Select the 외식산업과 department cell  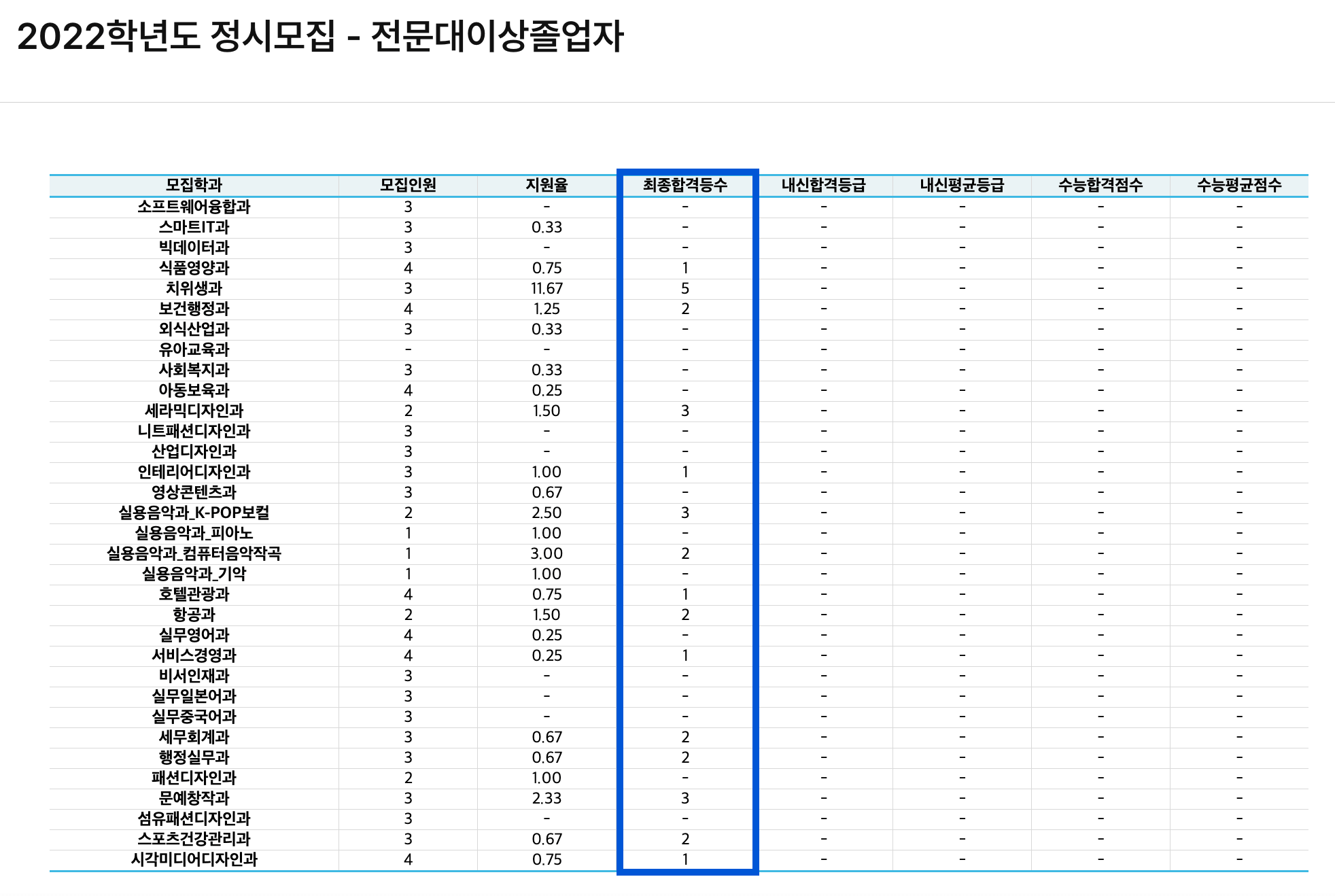[x=194, y=329]
